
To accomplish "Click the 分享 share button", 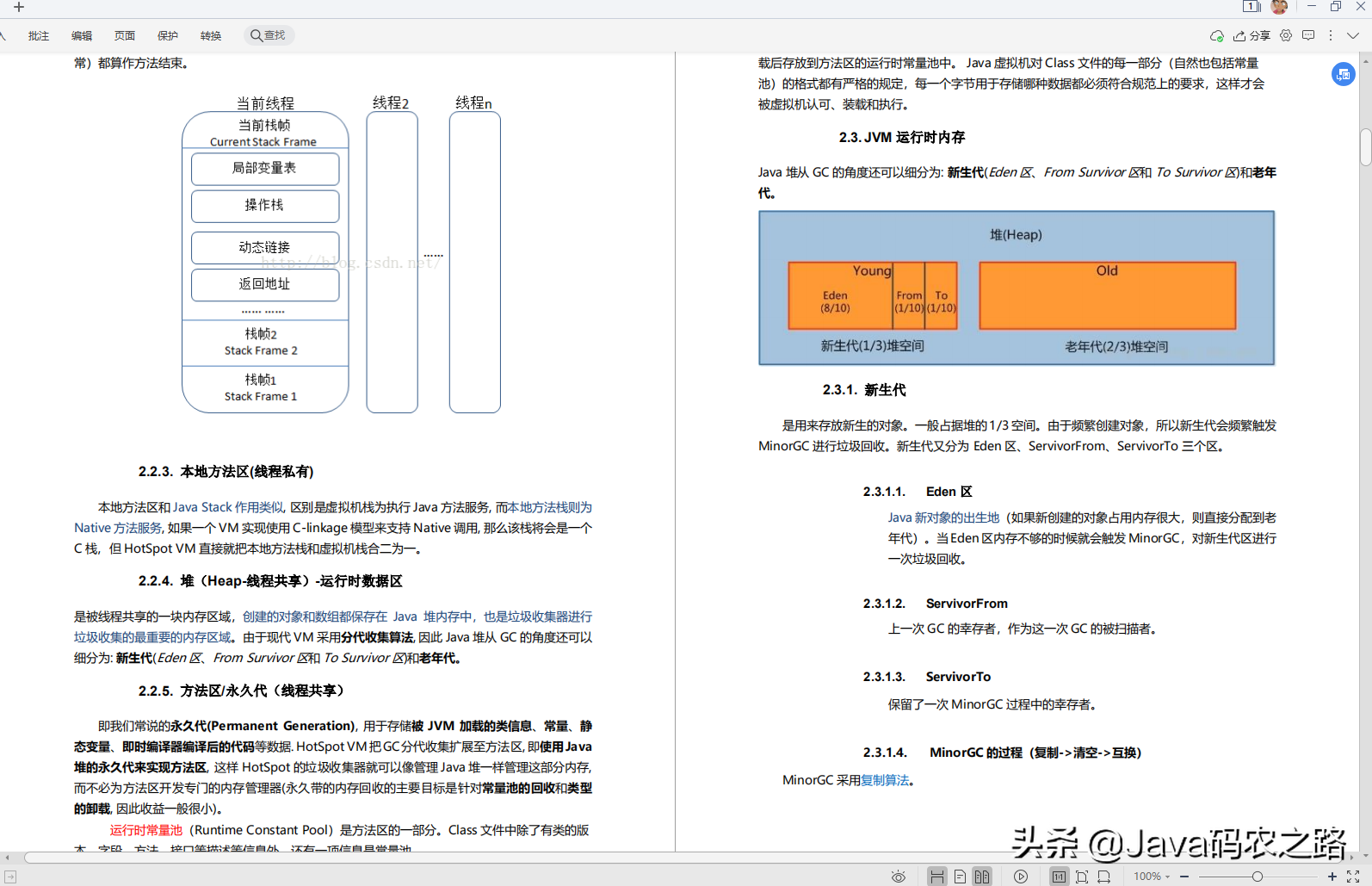I will 1251,35.
